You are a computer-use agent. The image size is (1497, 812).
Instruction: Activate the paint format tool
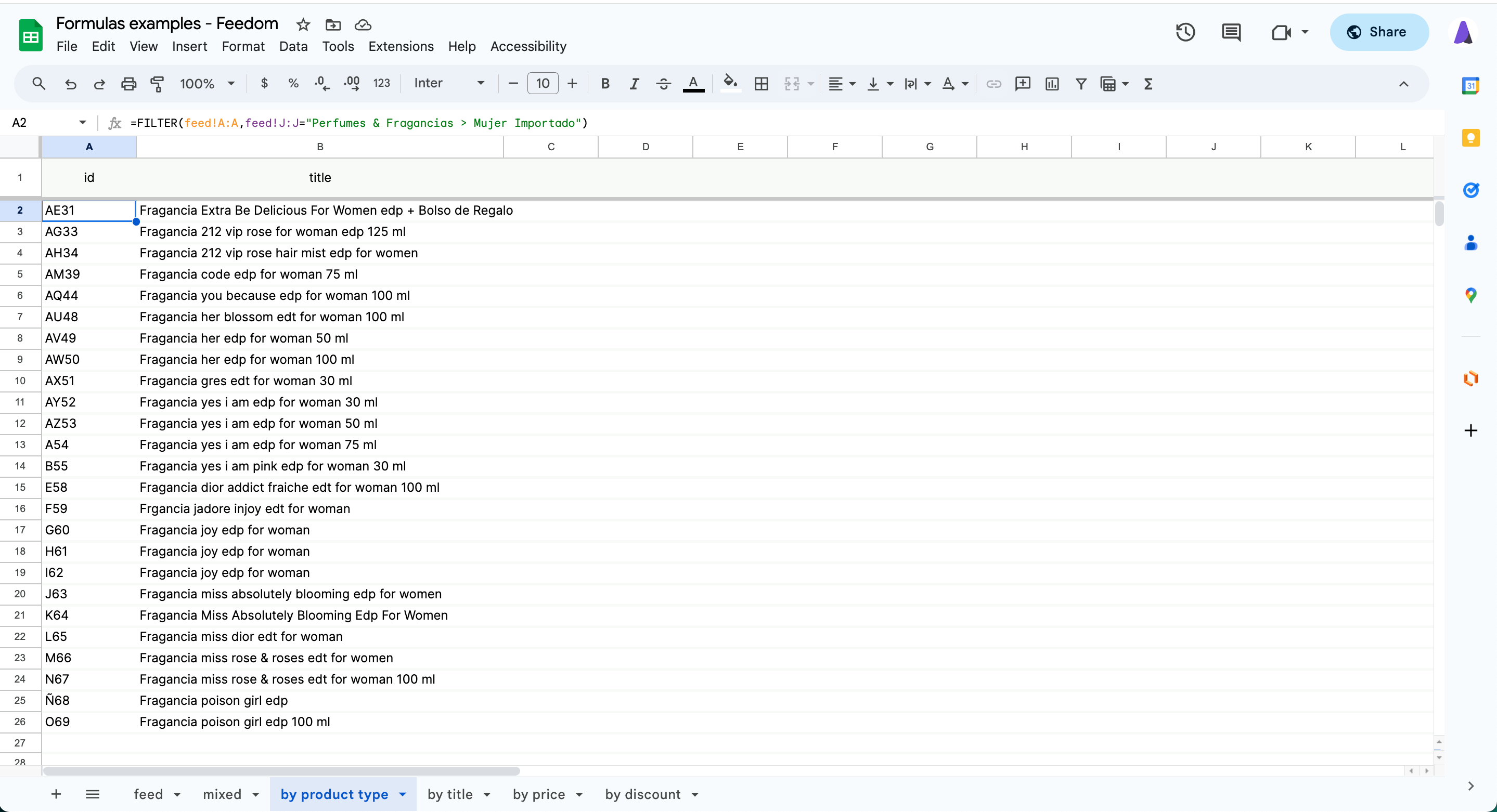(158, 84)
